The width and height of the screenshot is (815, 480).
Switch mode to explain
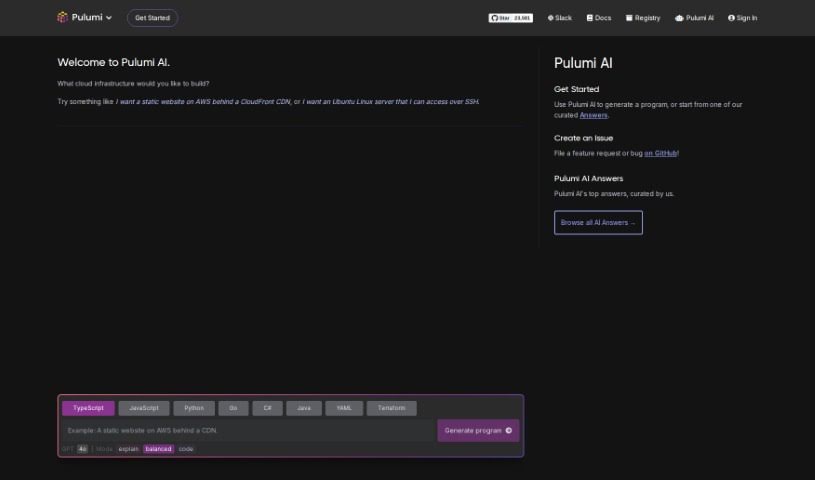coord(128,449)
